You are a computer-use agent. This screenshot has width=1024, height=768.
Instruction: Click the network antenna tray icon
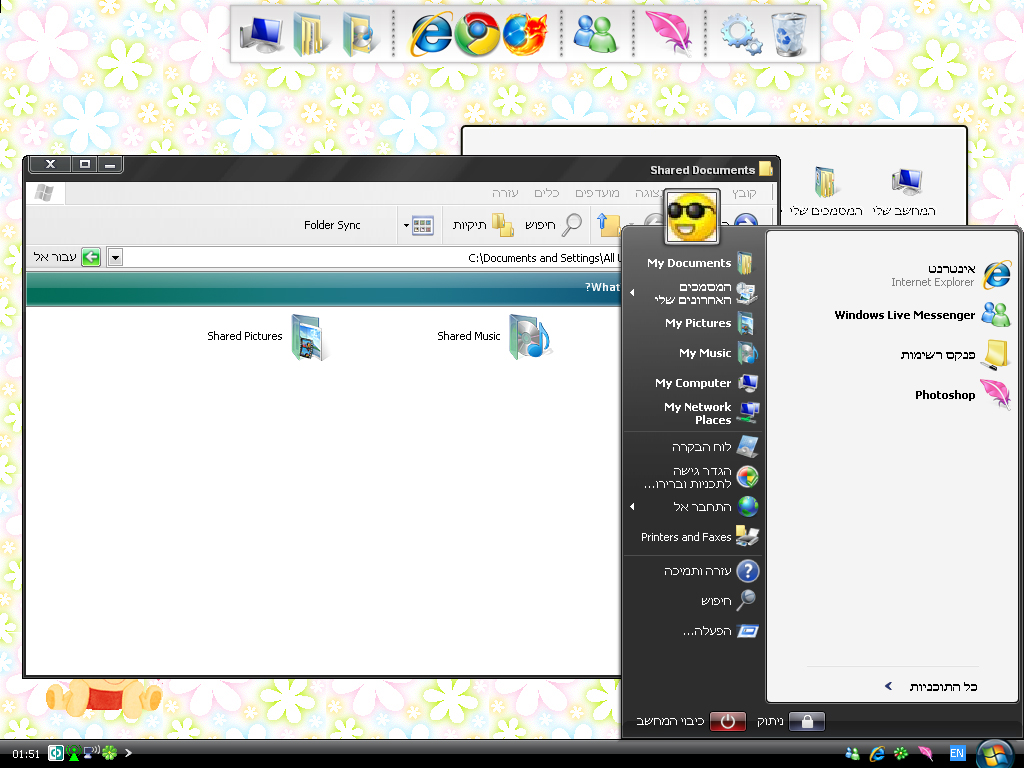click(x=73, y=753)
